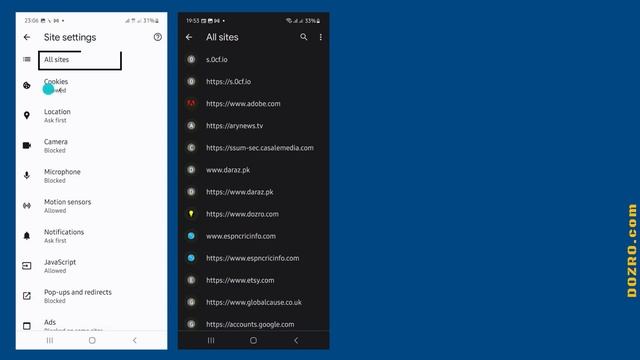Tap the Camera icon
Viewport: 640px width, 360px height.
(27, 145)
